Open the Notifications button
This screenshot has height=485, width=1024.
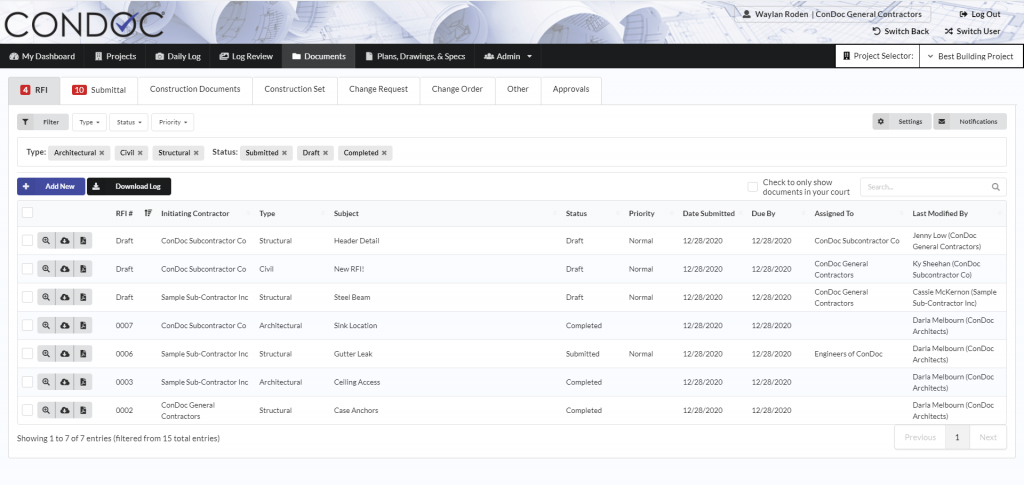[970, 121]
